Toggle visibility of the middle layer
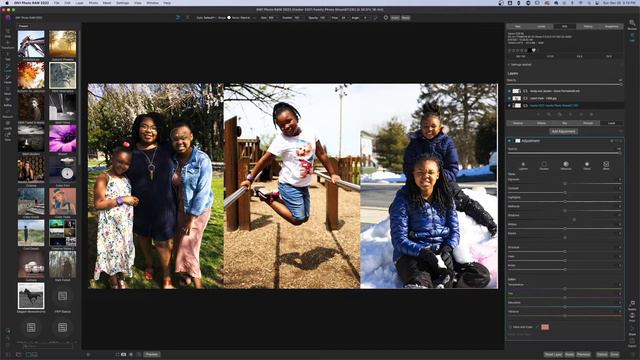The image size is (640, 360). [x=509, y=98]
